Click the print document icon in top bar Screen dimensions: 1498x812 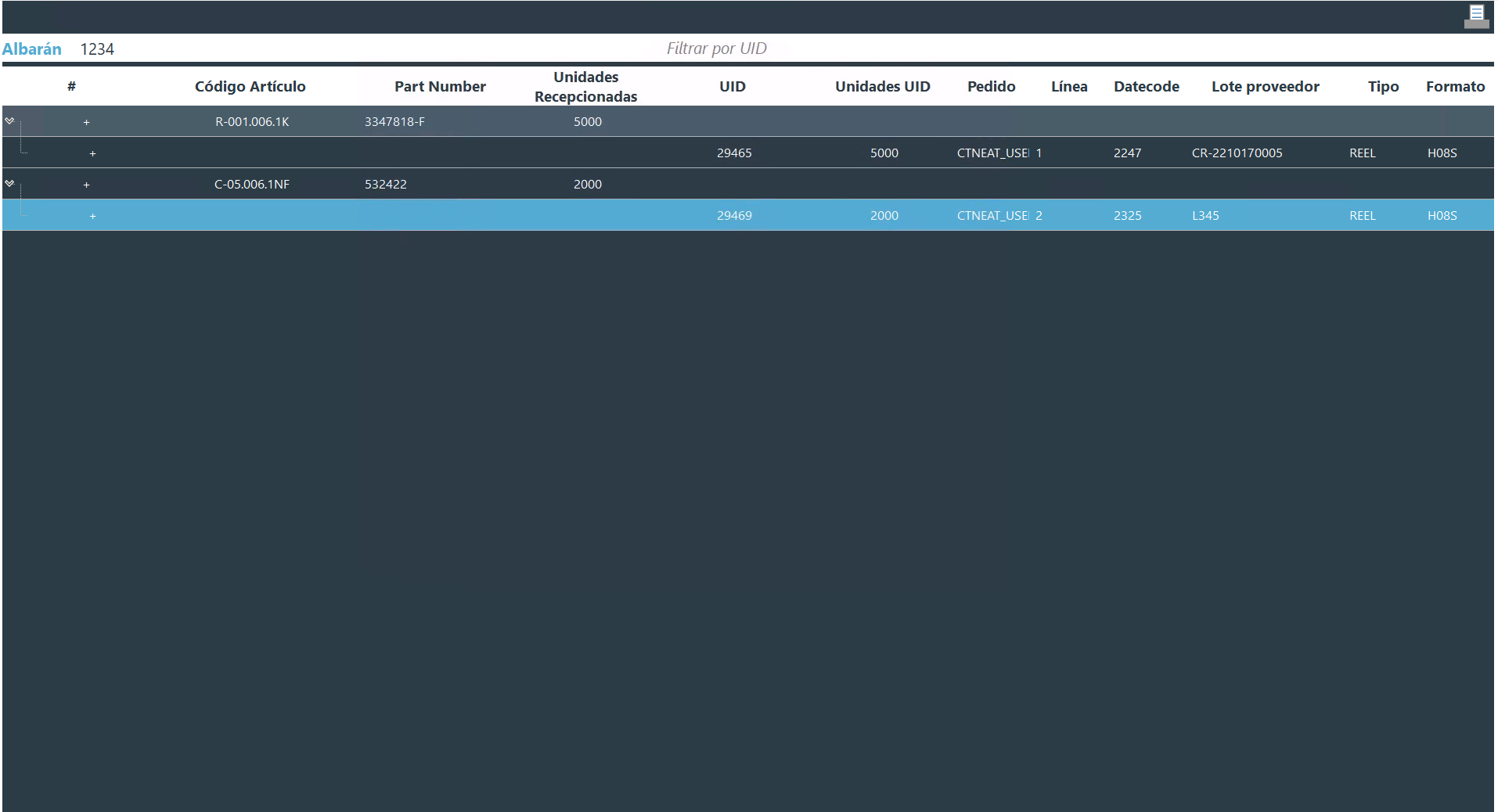[1476, 16]
